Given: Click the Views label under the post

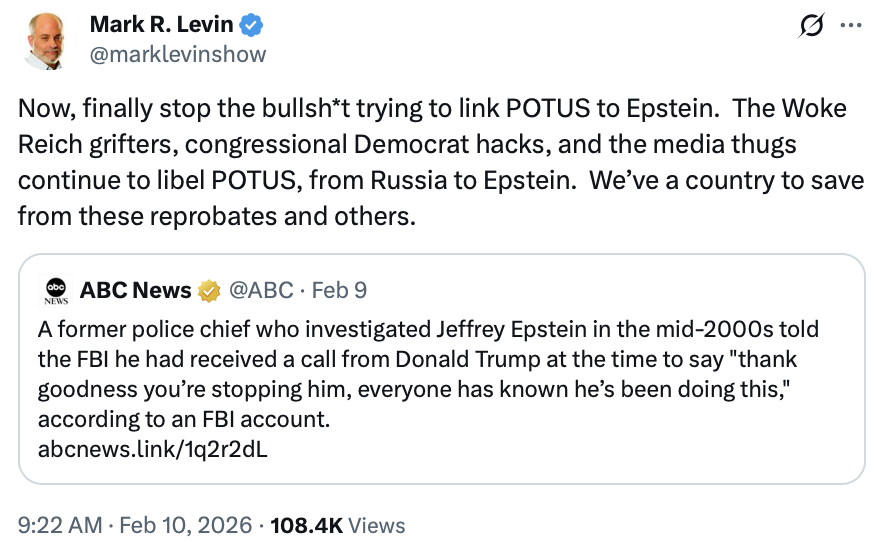Looking at the screenshot, I should click(378, 524).
